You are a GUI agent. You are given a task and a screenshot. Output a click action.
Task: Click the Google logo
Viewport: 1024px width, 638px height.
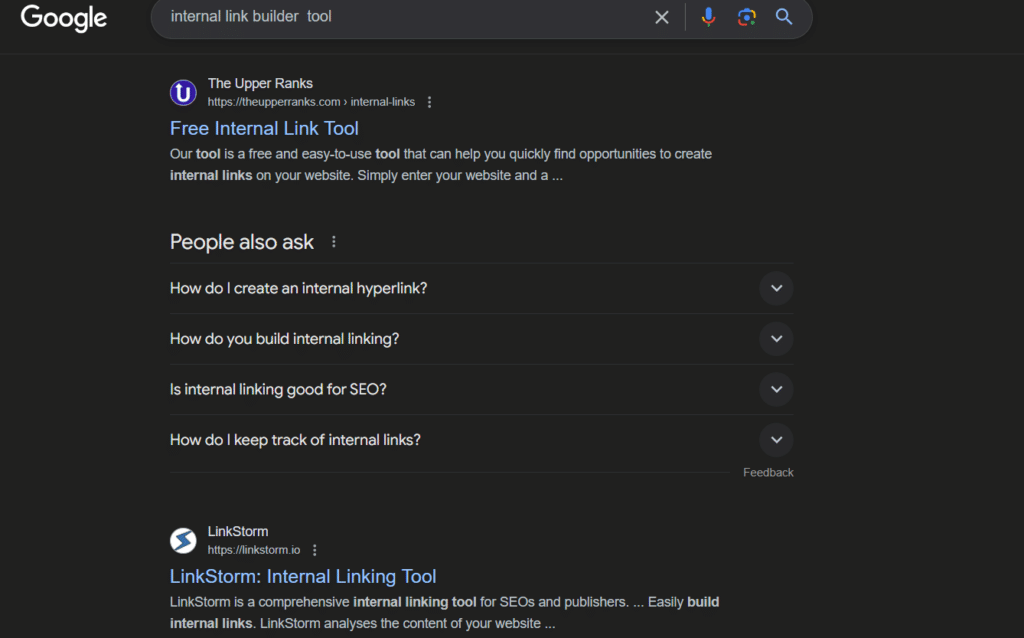63,18
